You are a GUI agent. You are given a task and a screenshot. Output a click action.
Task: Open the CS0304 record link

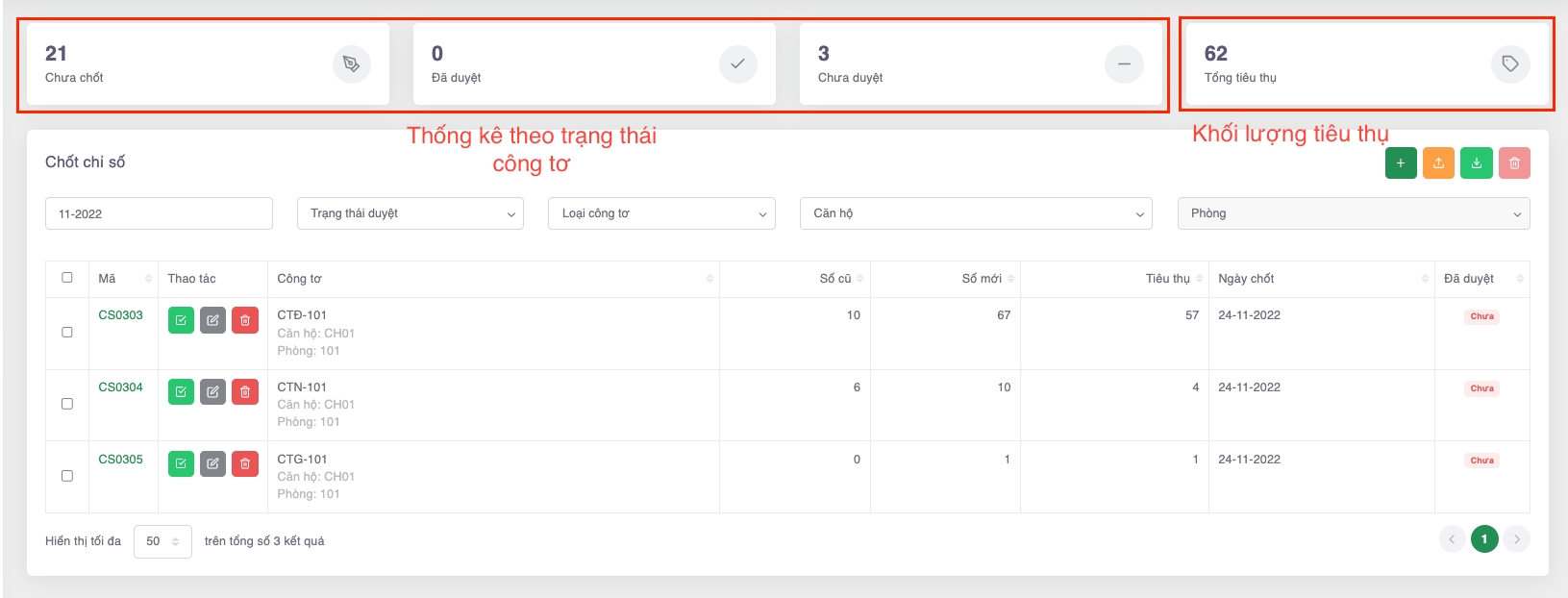click(x=120, y=387)
